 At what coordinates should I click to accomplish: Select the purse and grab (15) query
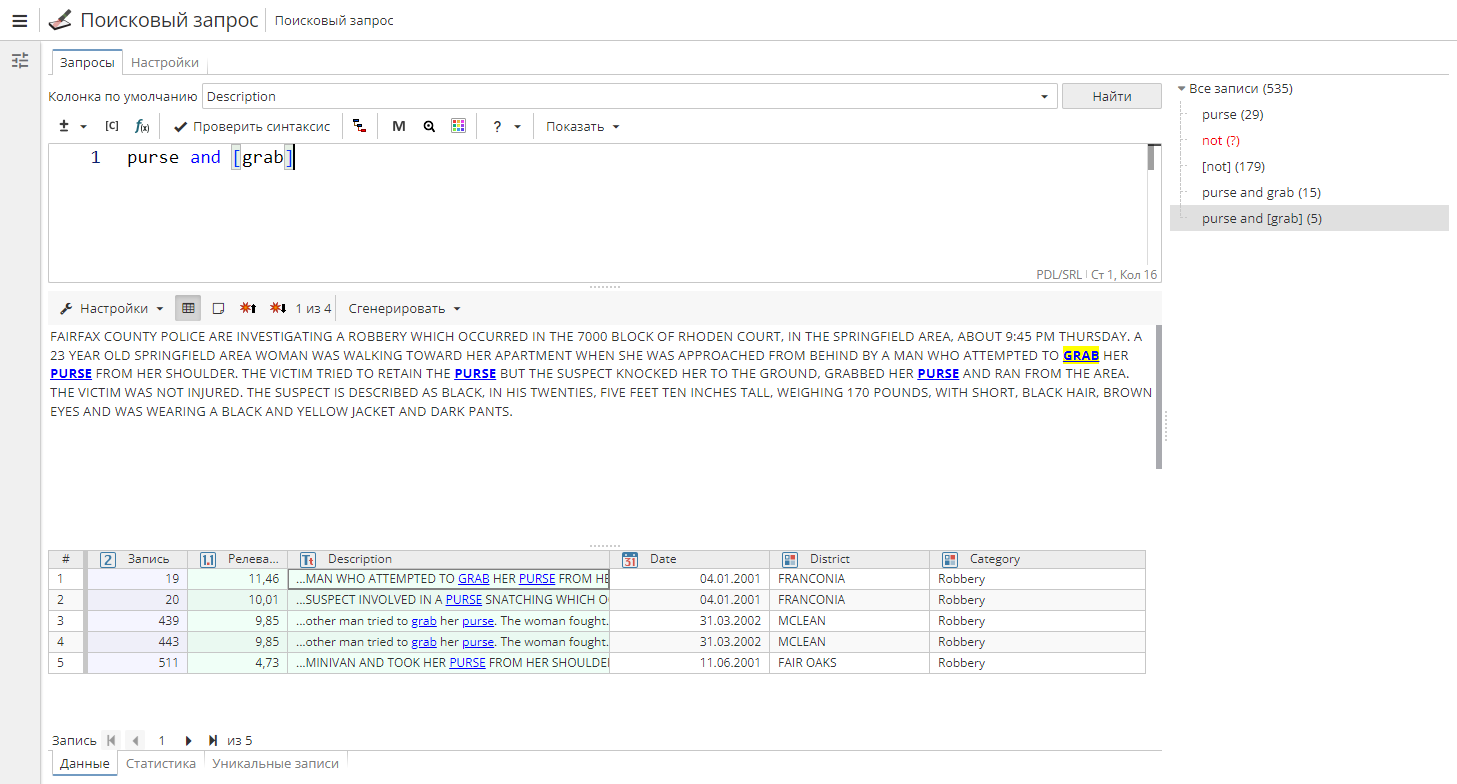[1261, 192]
